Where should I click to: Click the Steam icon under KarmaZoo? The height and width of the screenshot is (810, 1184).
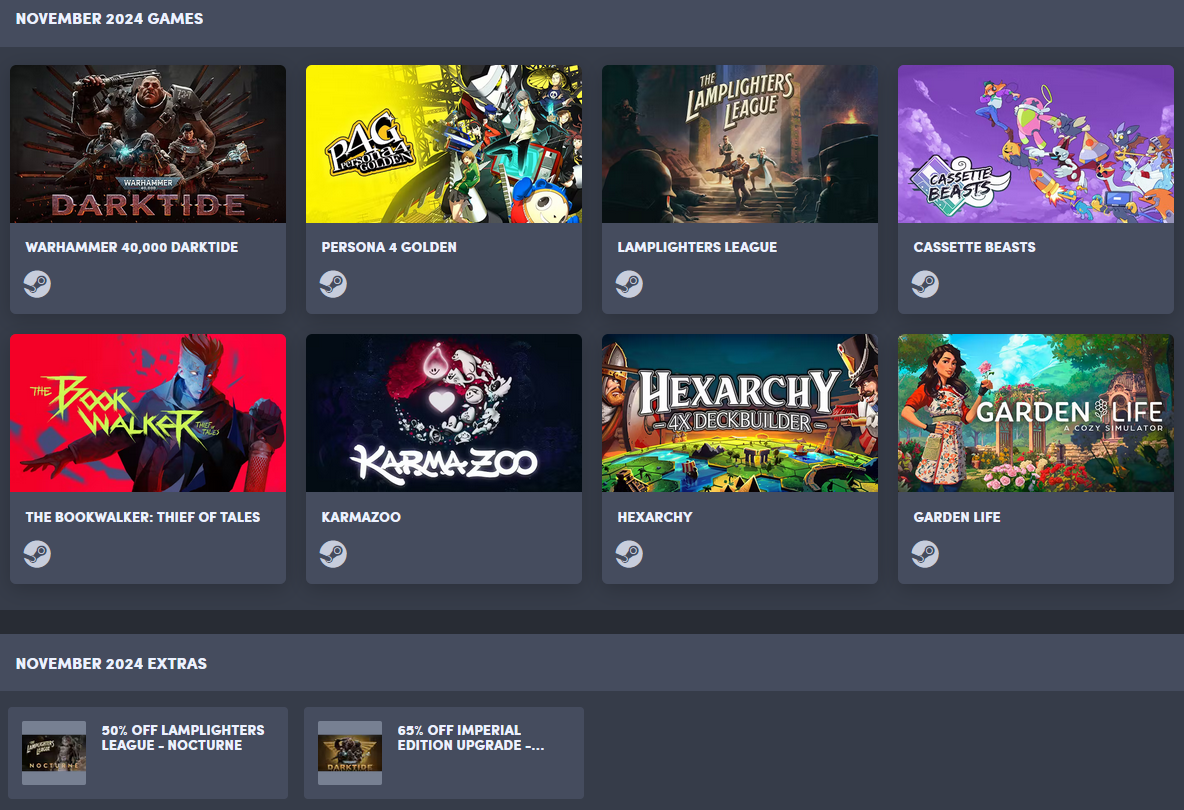(x=333, y=554)
